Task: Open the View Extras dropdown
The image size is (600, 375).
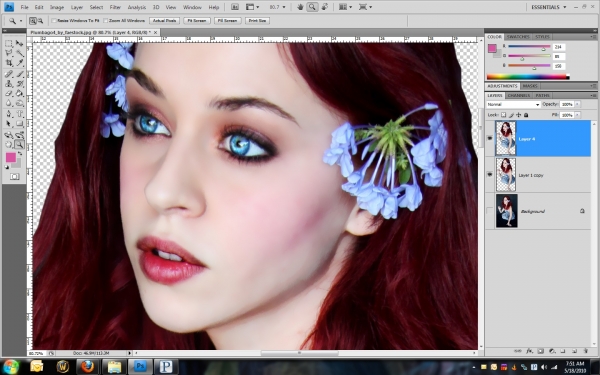Action: pyautogui.click(x=252, y=7)
